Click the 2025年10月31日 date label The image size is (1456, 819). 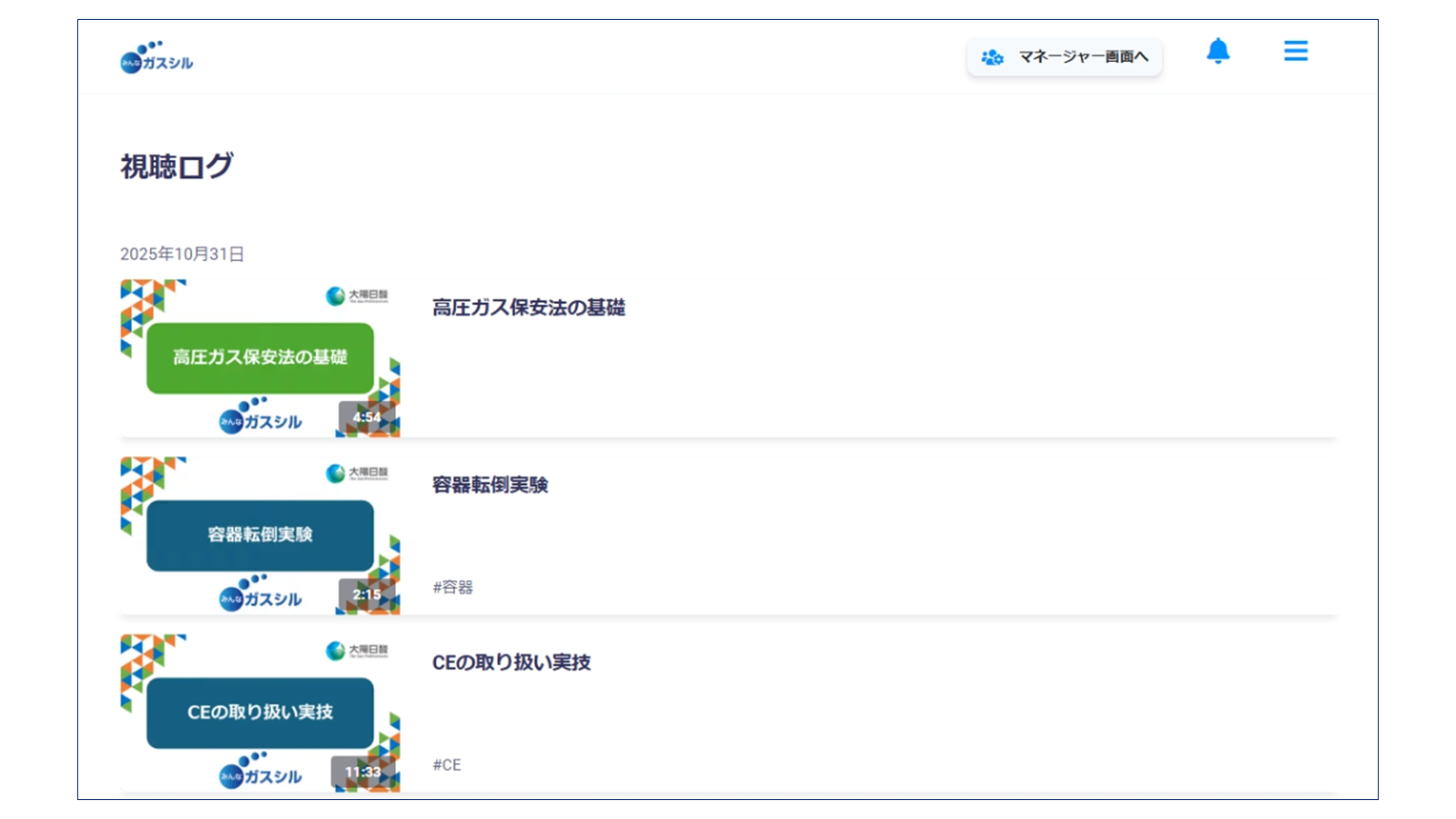[183, 254]
